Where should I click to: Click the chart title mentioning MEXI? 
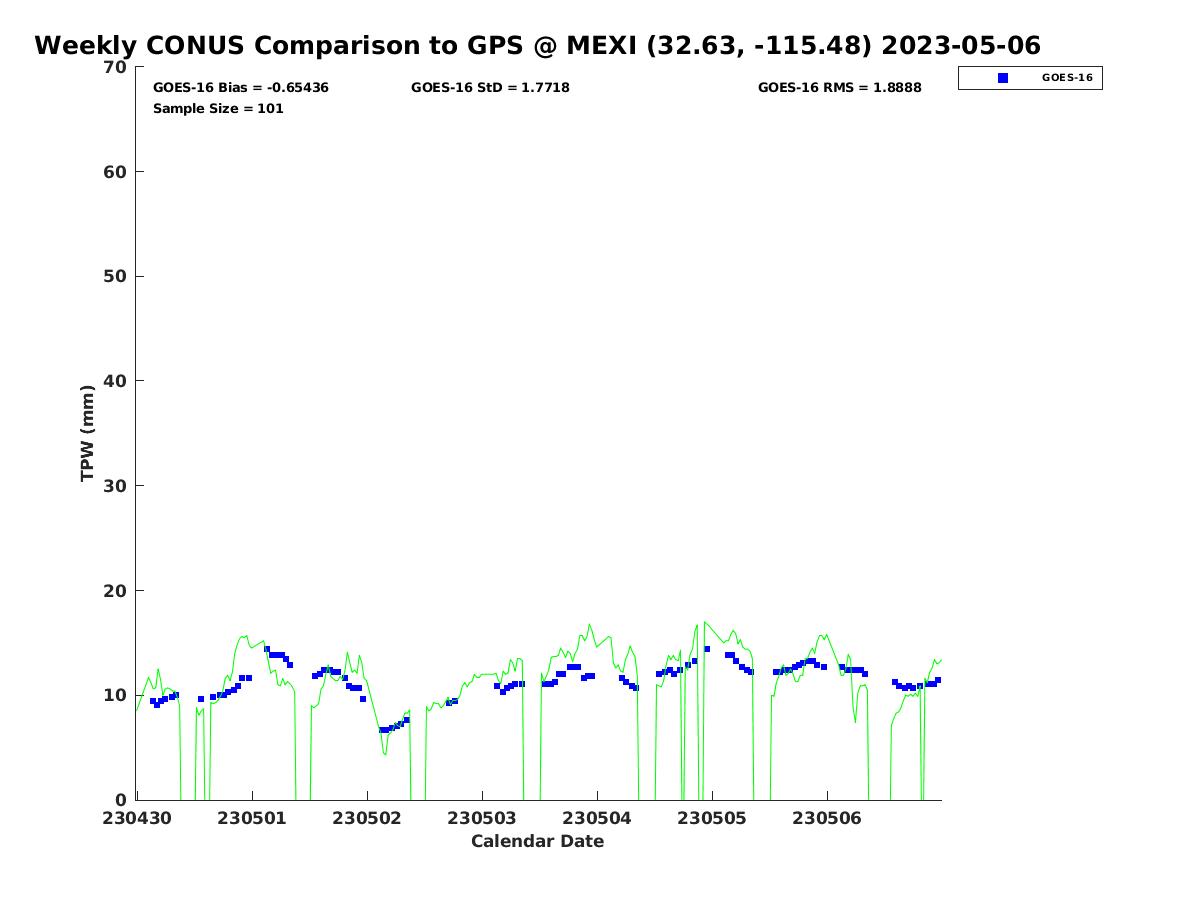click(537, 46)
